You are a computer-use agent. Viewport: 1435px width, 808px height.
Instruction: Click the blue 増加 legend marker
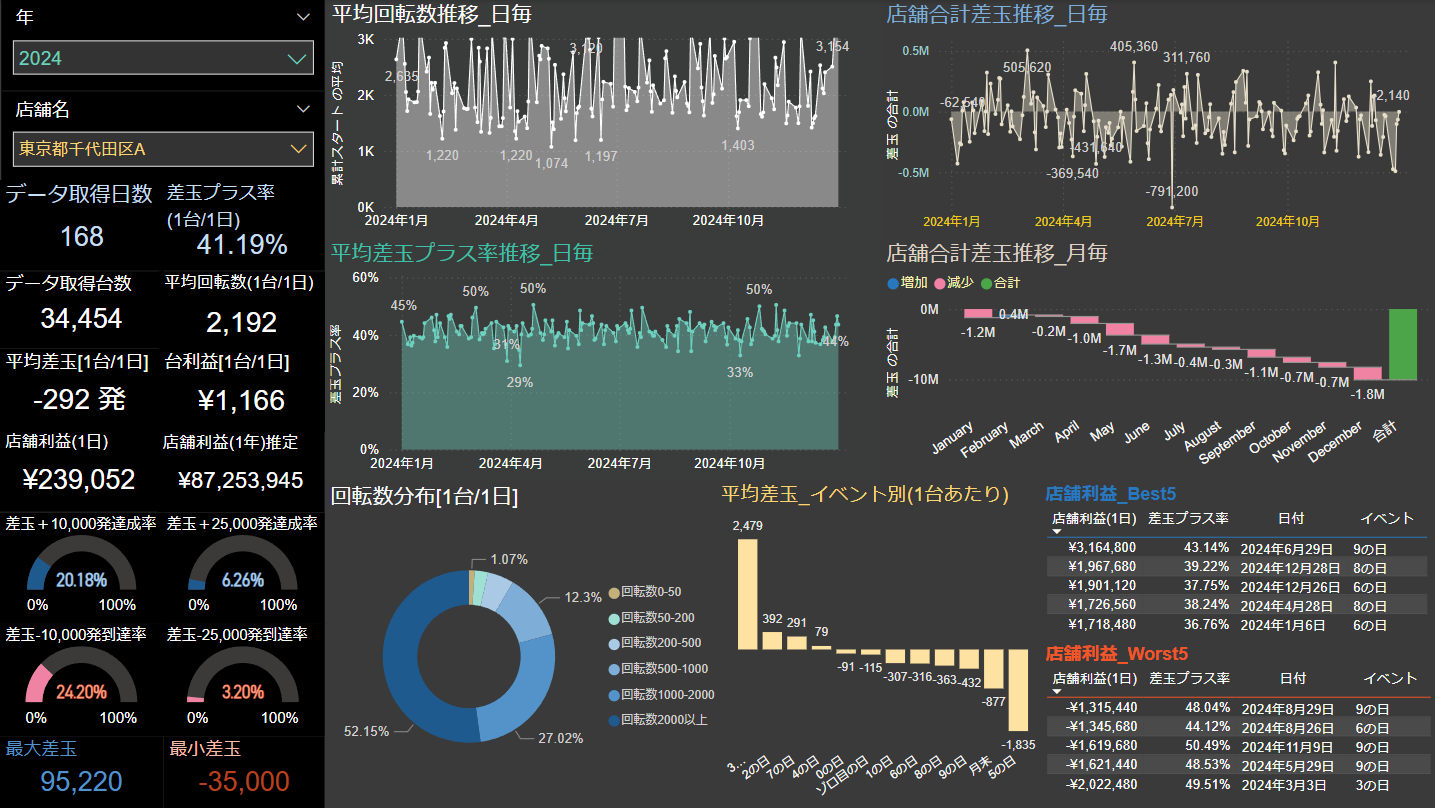pyautogui.click(x=893, y=283)
